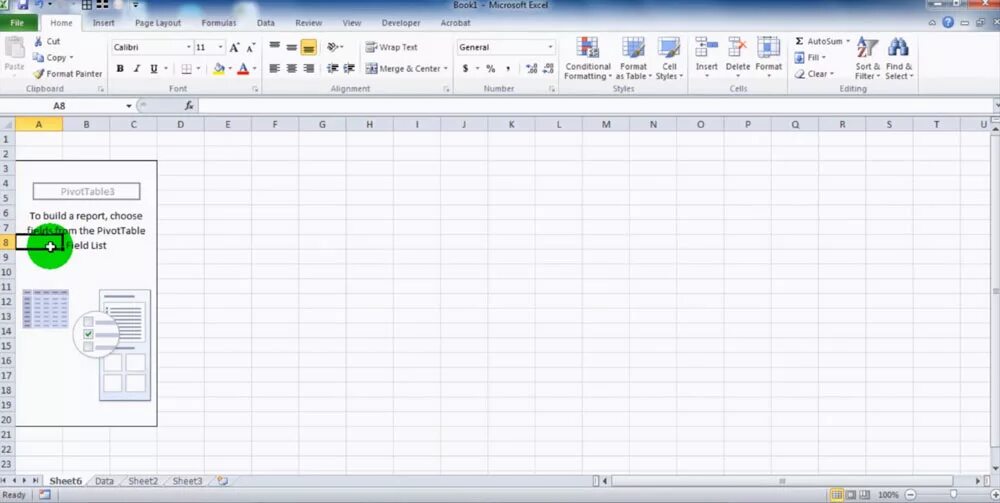1000x503 pixels.
Task: Click the Cut scissors icon
Action: [x=39, y=41]
